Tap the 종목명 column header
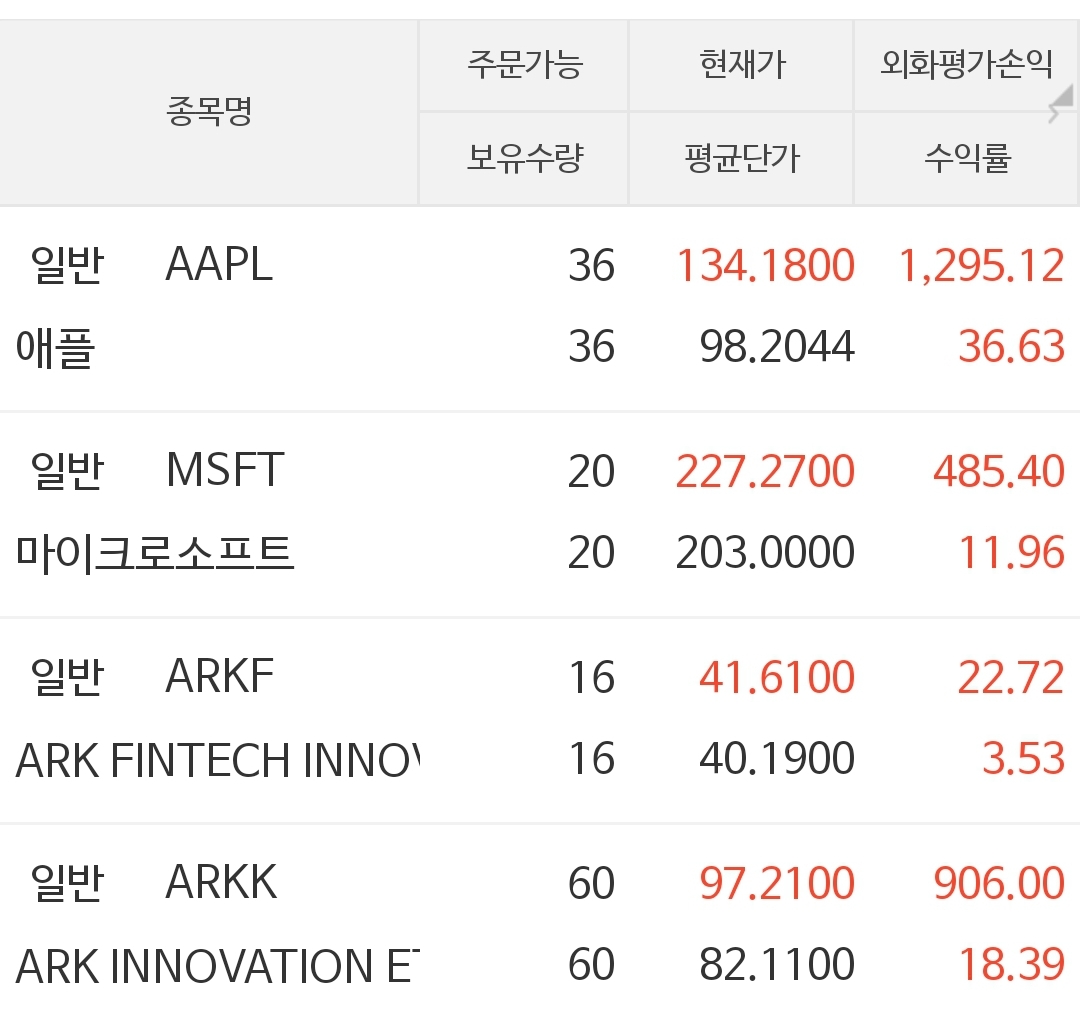Screen dimensions: 1080x1028 [209, 112]
